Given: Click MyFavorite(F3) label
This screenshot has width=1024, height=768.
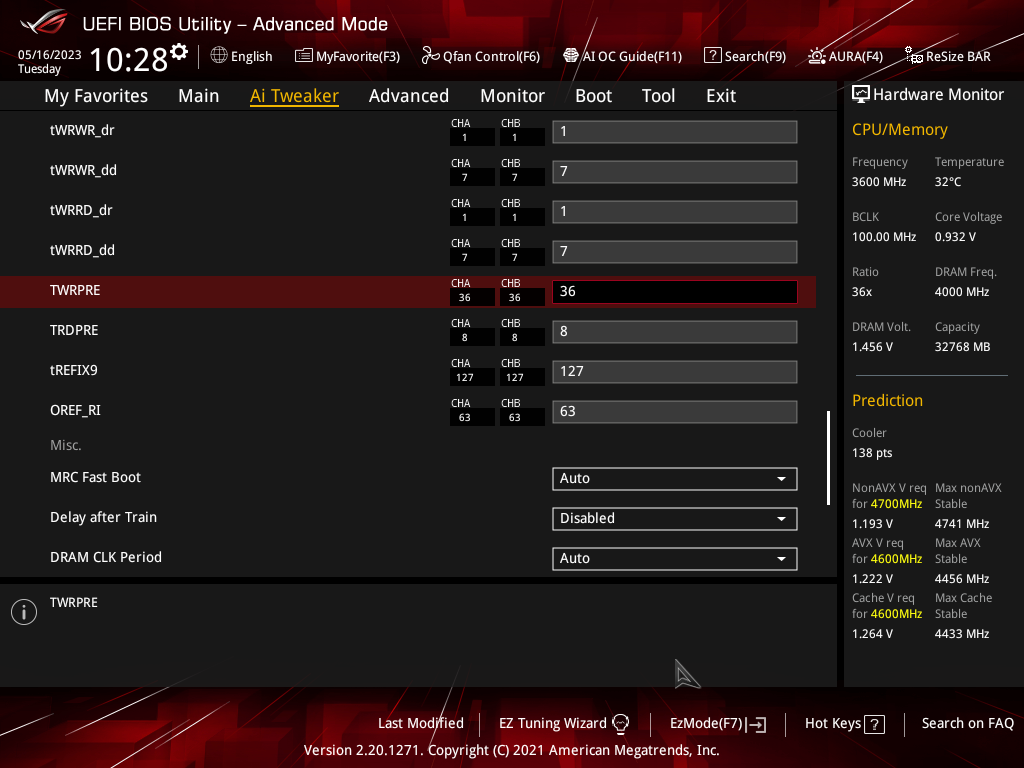Looking at the screenshot, I should click(x=358, y=57).
